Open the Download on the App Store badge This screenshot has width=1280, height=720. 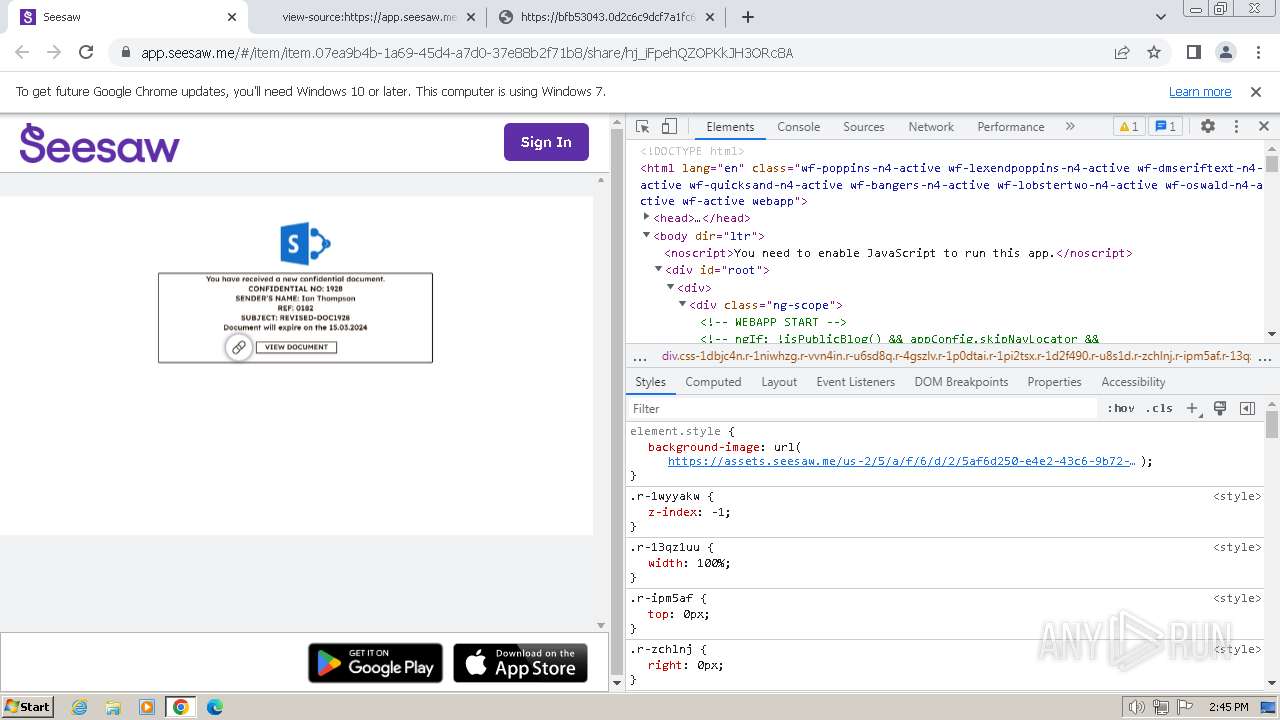520,663
